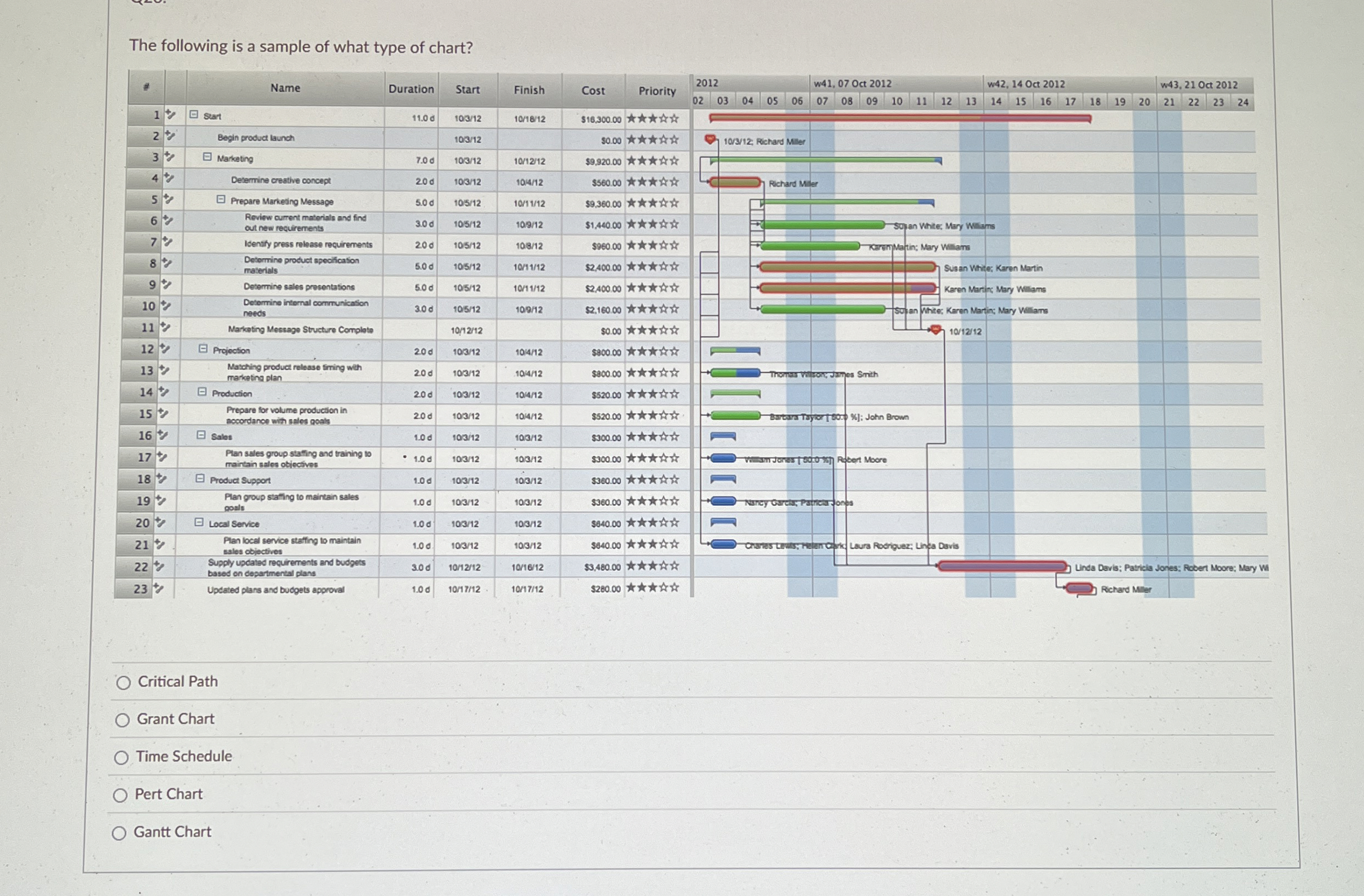Collapse the Marketing task group
This screenshot has width=1364, height=896.
pos(207,157)
